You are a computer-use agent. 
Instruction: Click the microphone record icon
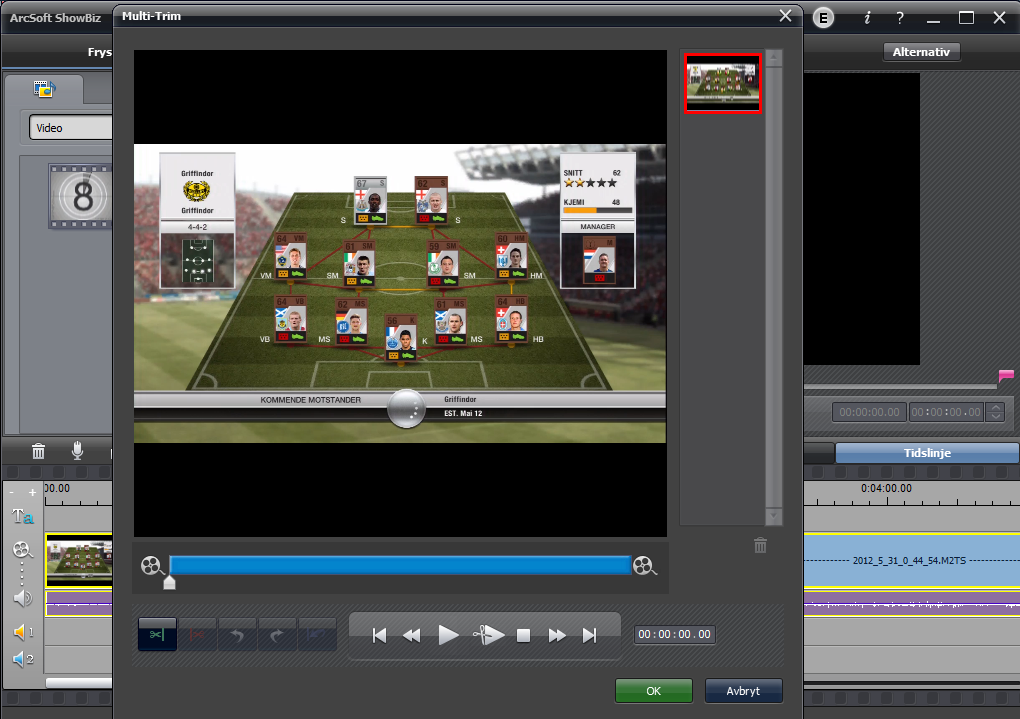click(x=77, y=450)
